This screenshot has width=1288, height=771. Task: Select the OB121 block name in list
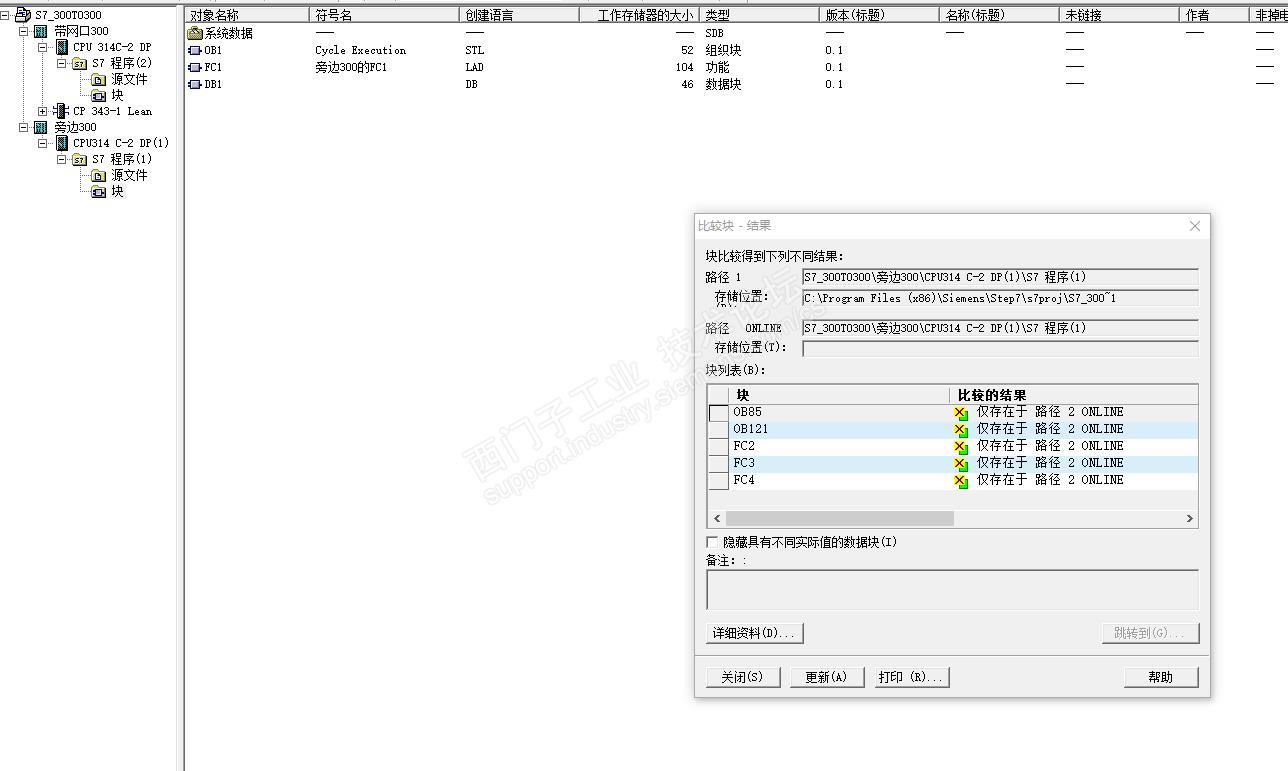pos(751,429)
